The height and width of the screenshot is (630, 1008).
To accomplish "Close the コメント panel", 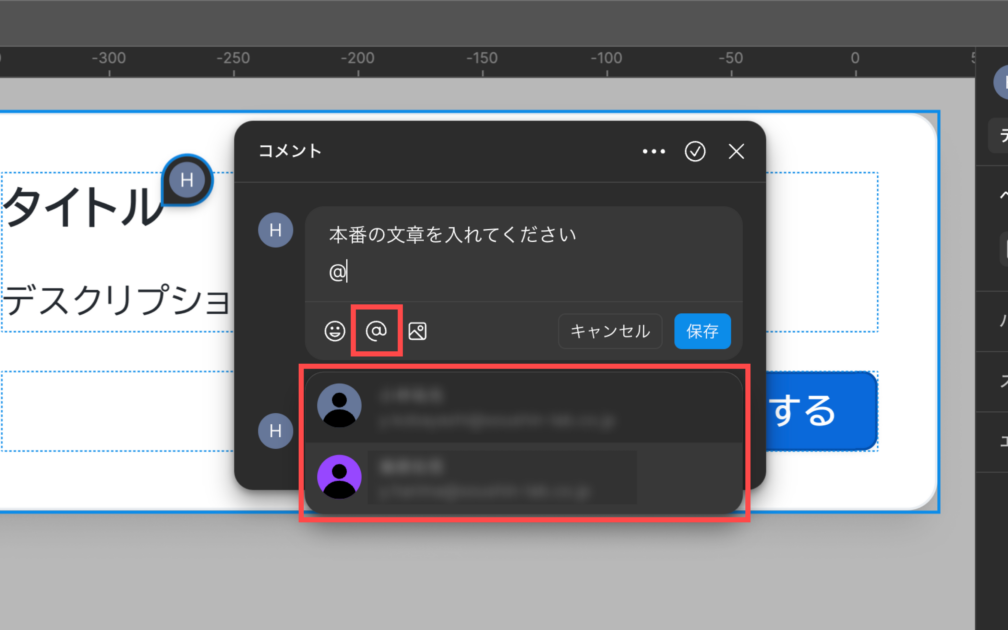I will (x=737, y=151).
